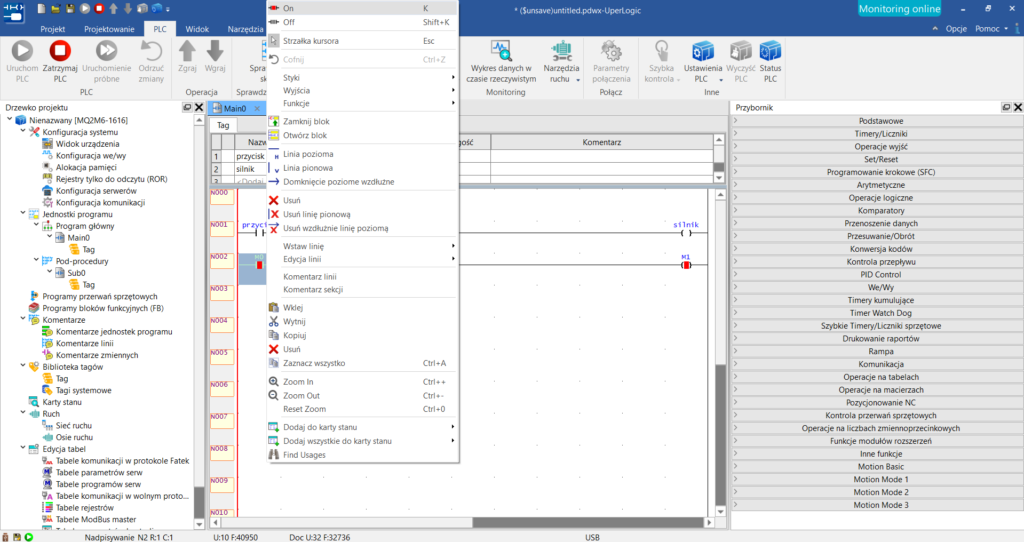Open the Wstaw linię submenu
Screen dimensions: 1024x542
click(x=362, y=246)
